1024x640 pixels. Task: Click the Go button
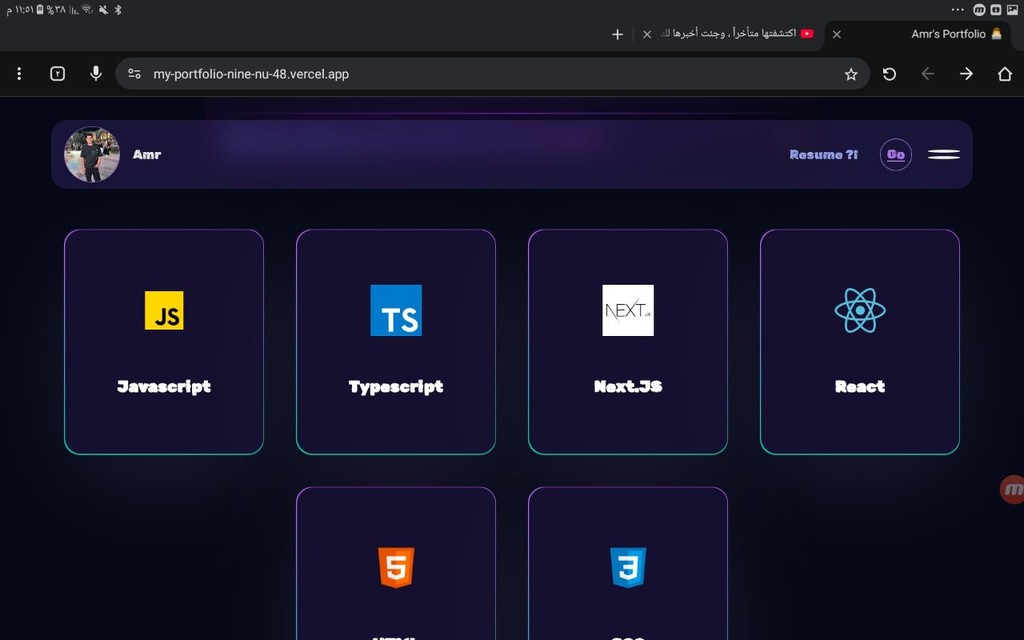pos(895,154)
